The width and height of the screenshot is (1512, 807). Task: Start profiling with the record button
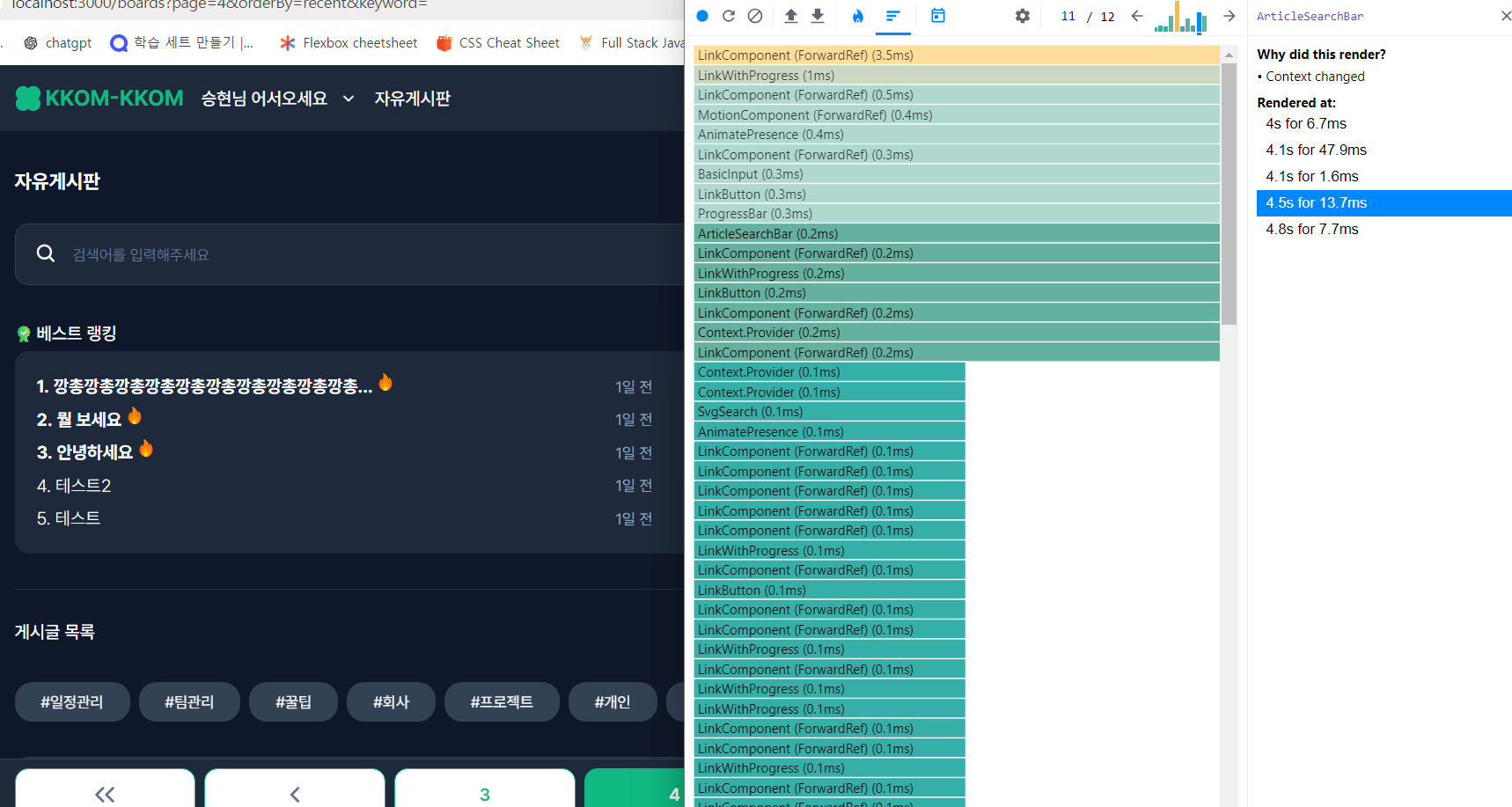[x=702, y=16]
